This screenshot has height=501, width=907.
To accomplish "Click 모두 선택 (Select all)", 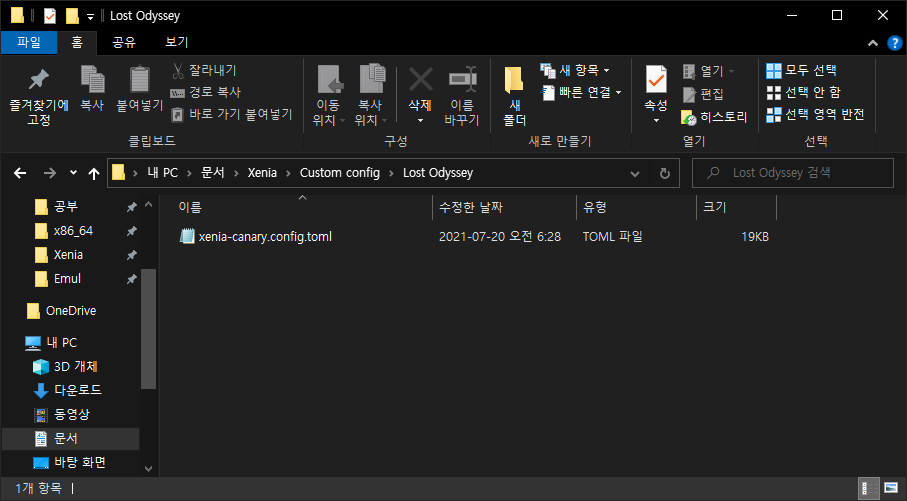I will pos(802,71).
